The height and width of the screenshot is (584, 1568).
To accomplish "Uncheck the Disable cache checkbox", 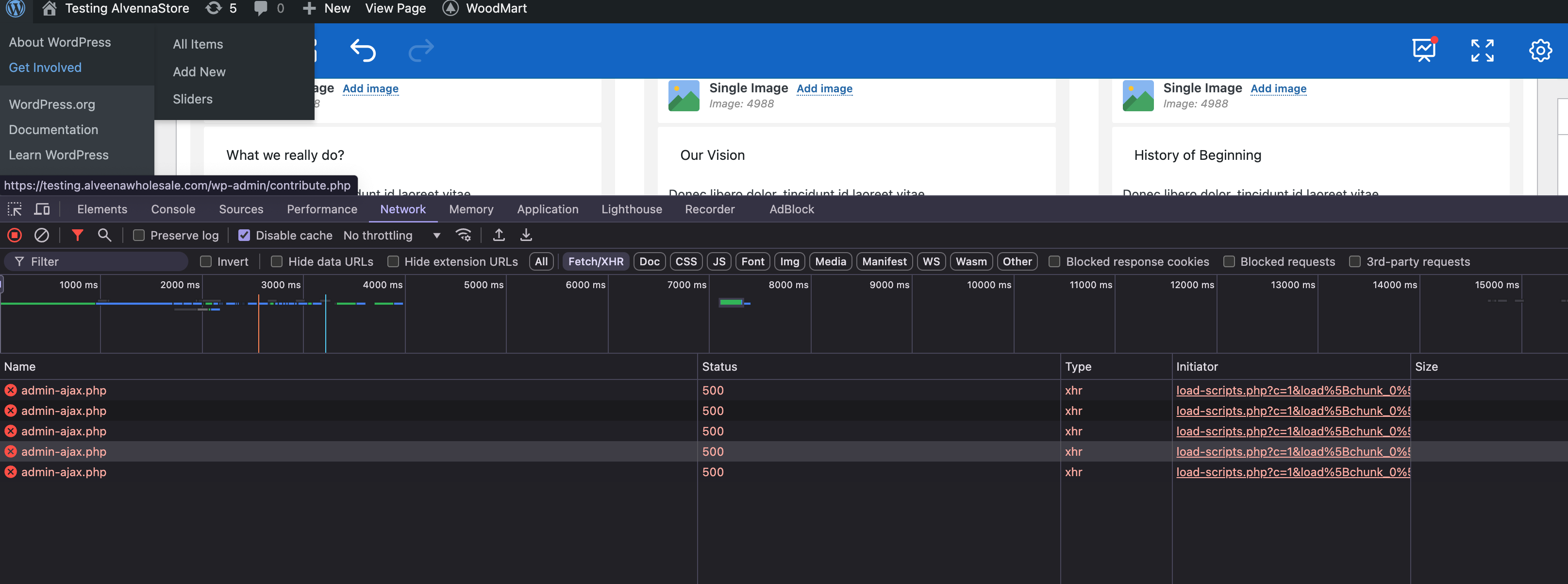I will pyautogui.click(x=244, y=236).
